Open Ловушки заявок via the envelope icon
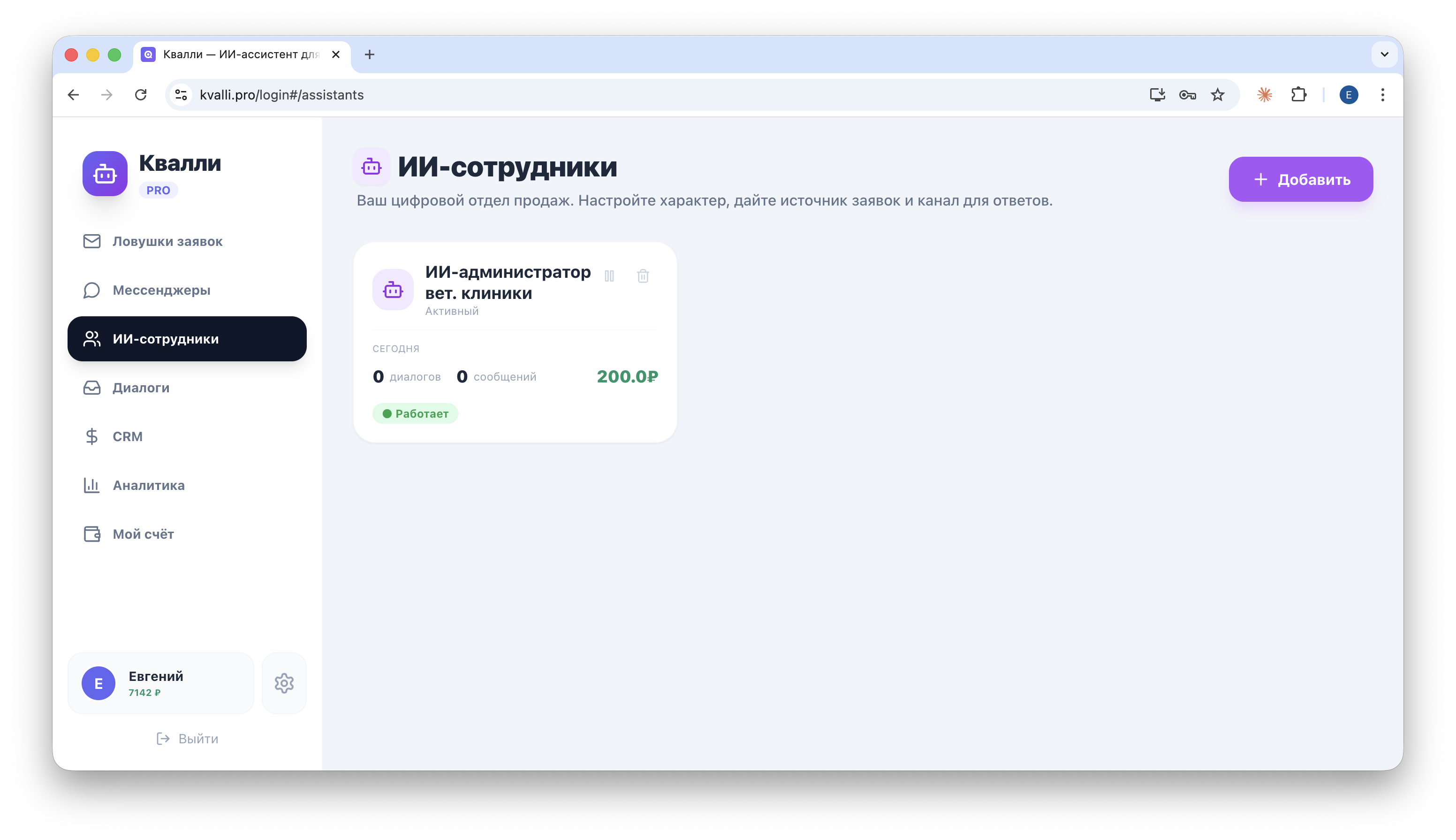This screenshot has width=1456, height=840. tap(92, 241)
